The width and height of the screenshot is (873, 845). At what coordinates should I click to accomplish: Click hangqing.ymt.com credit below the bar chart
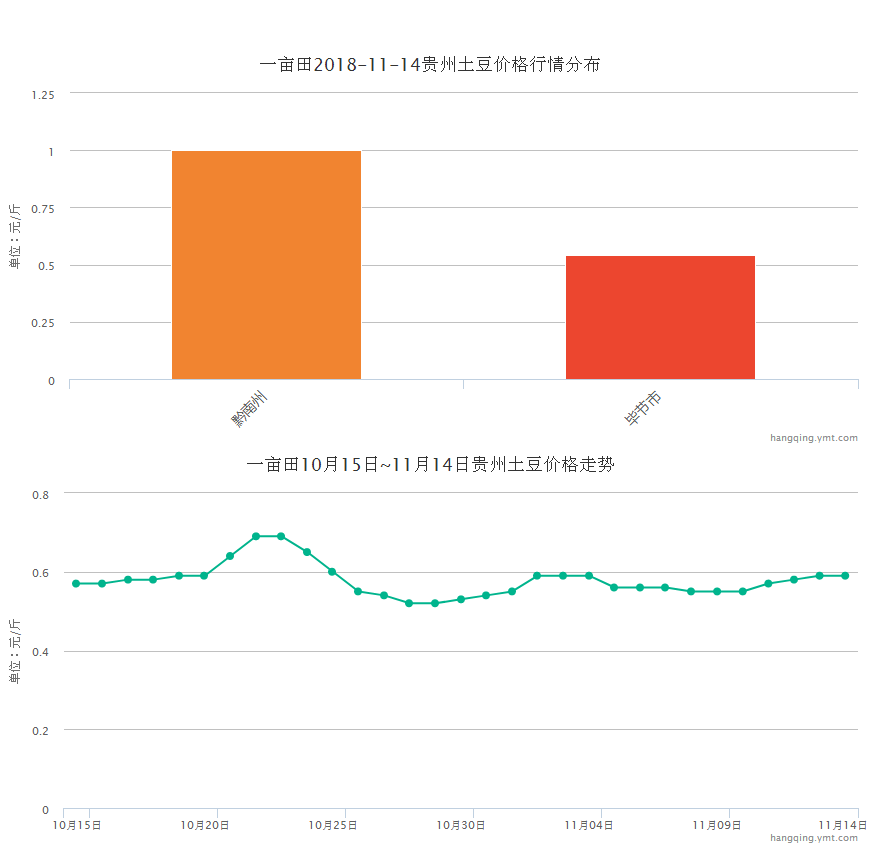coord(813,438)
